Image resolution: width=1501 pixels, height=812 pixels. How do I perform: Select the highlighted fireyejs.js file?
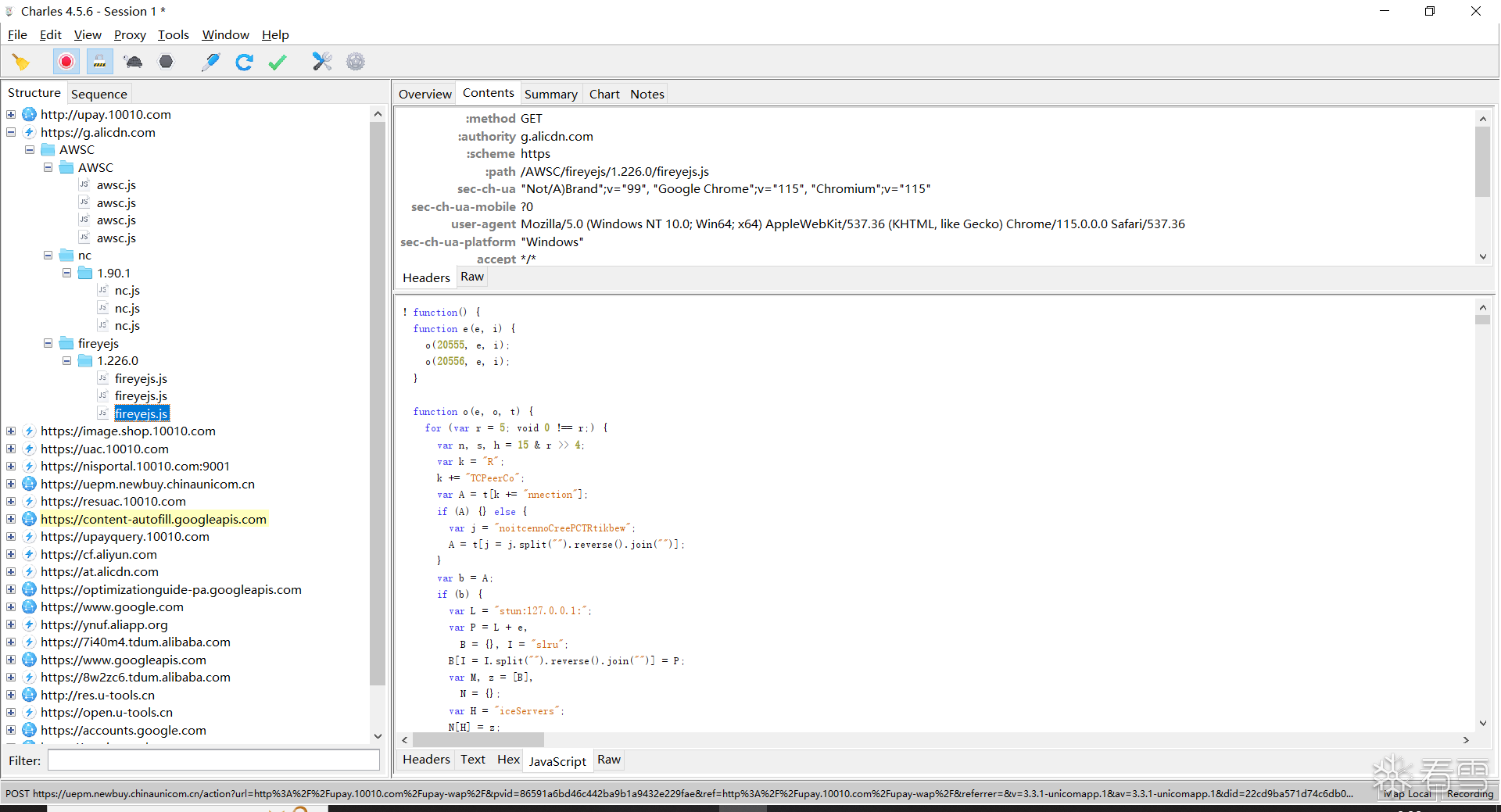[x=142, y=413]
